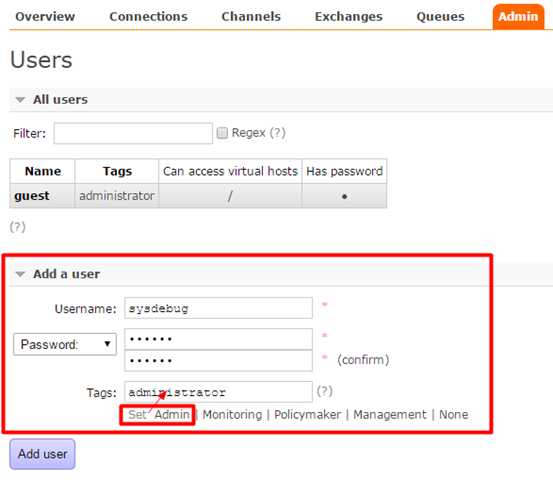Screen dimensions: 553x480
Task: Sort by the Tags column header
Action: point(117,171)
